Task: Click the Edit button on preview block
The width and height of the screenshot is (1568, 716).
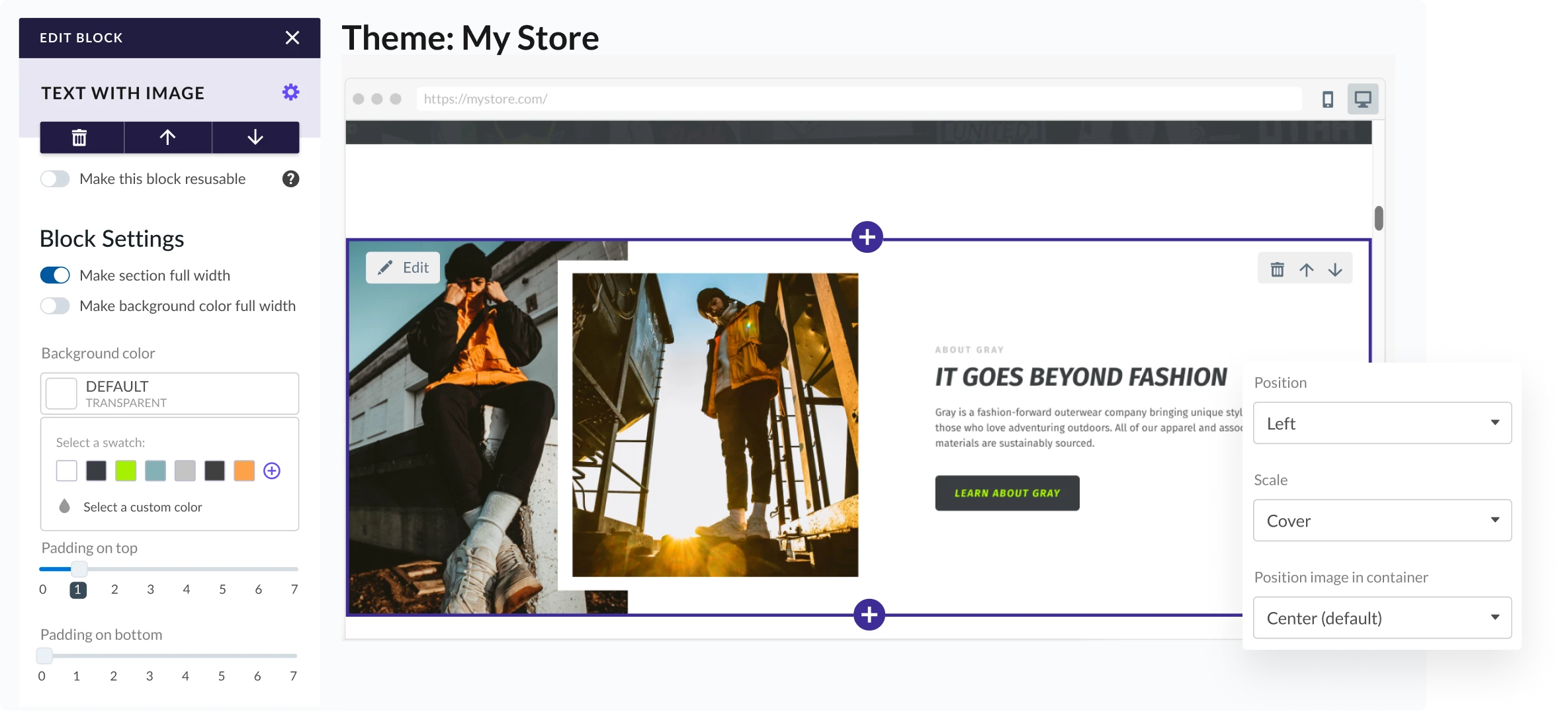Action: [403, 267]
